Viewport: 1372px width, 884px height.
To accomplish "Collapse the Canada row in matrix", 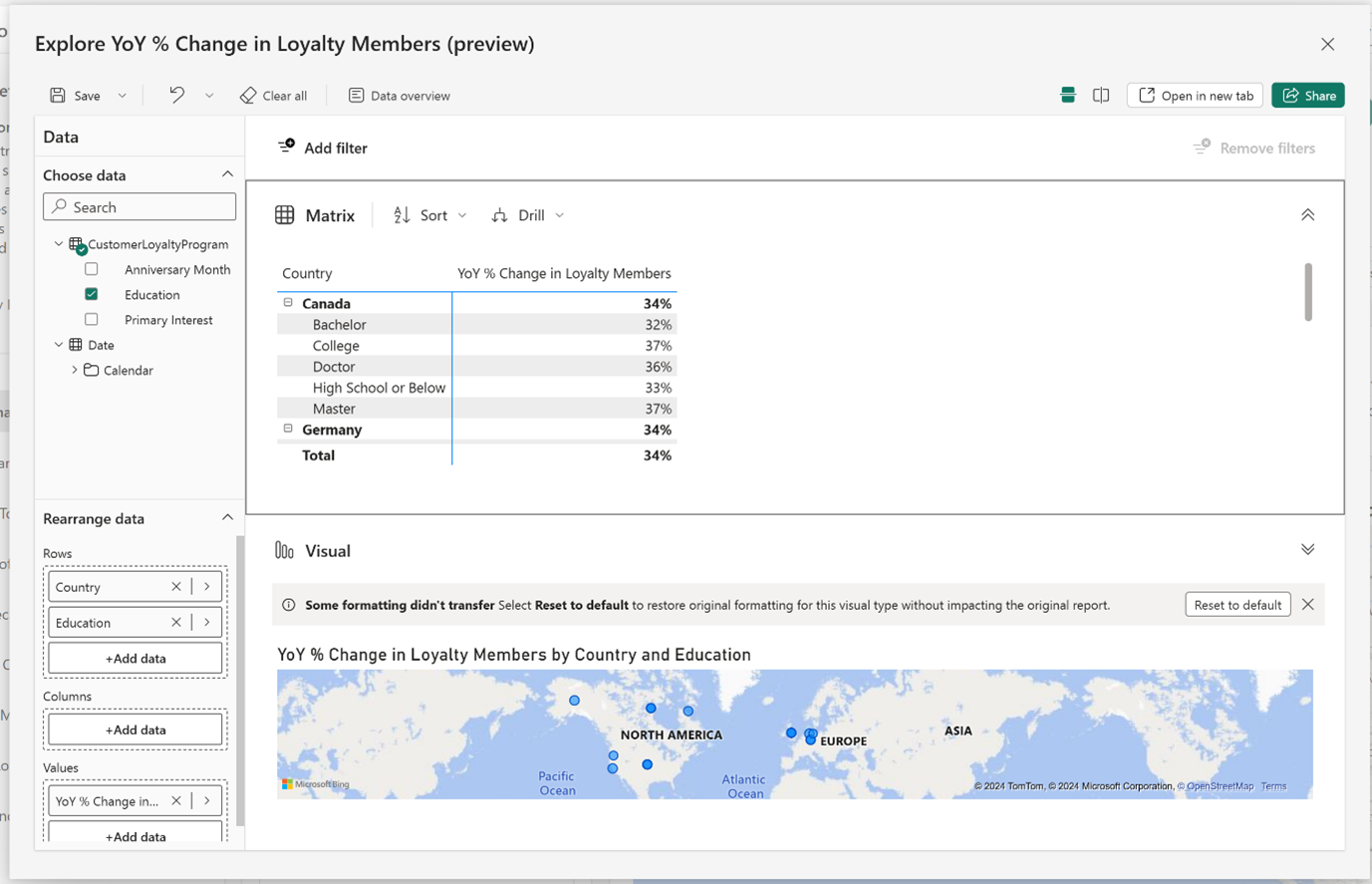I will (x=288, y=303).
